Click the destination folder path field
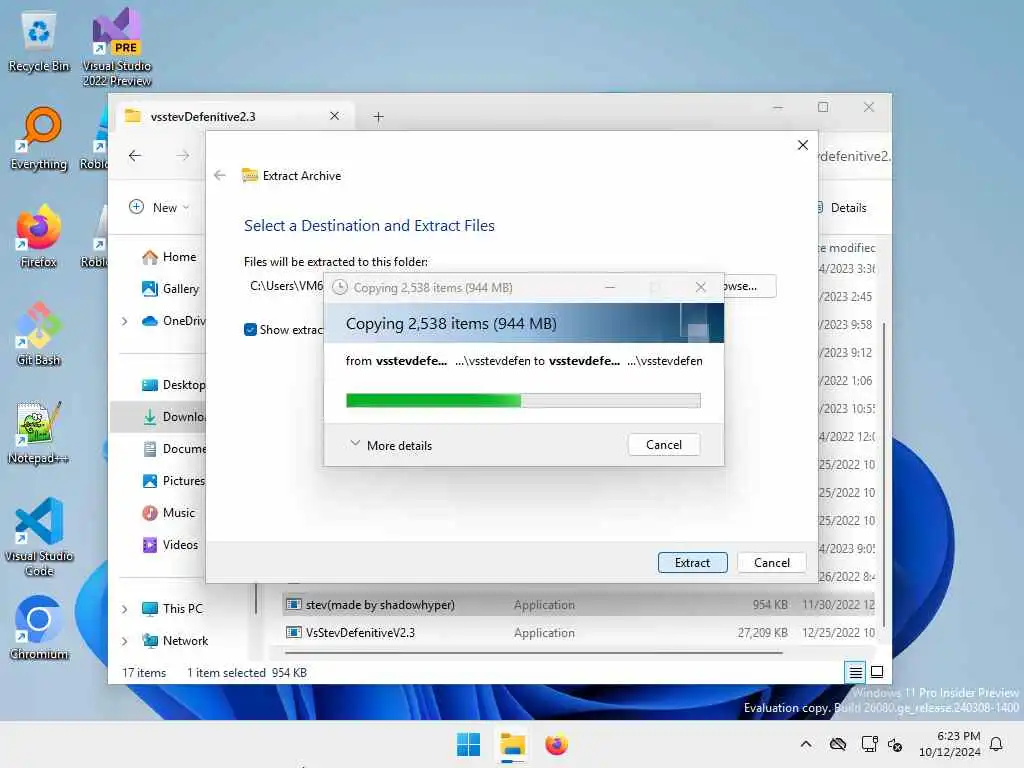Screen dimensions: 1024x768 pos(284,286)
